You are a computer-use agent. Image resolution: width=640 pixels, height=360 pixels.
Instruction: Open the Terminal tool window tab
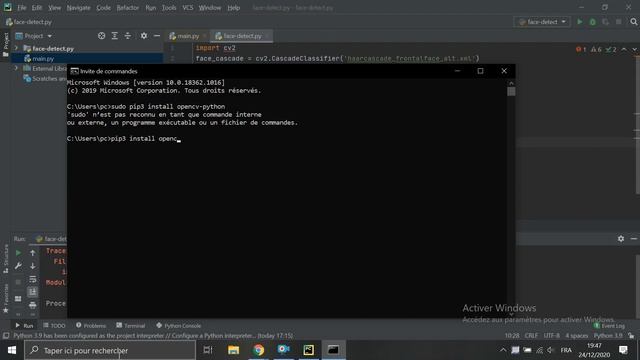tap(130, 326)
